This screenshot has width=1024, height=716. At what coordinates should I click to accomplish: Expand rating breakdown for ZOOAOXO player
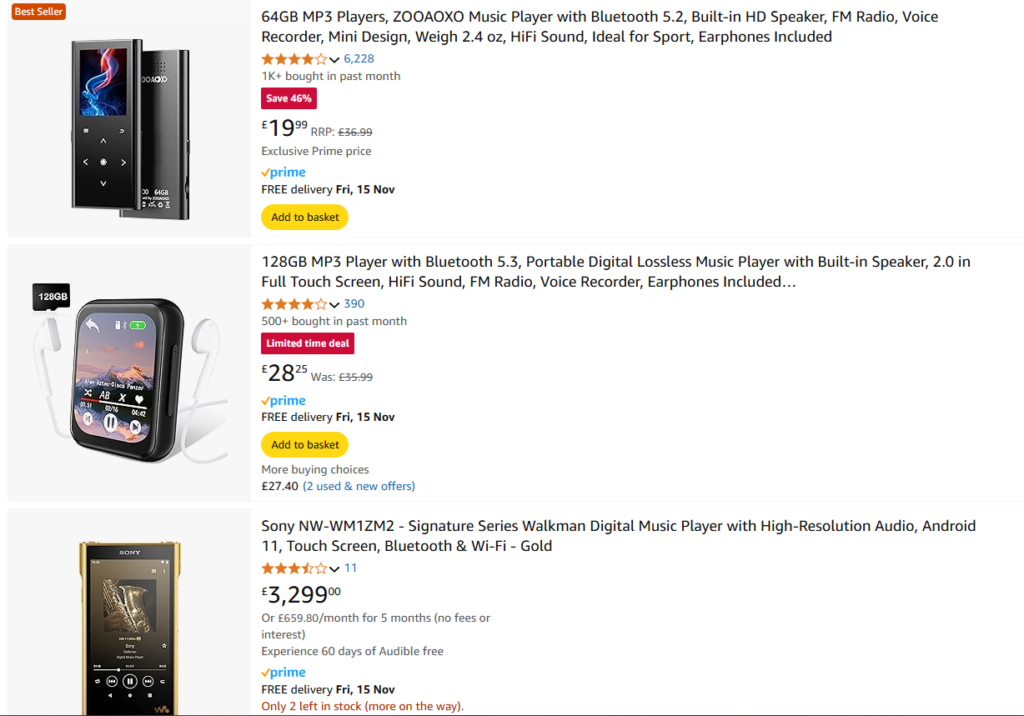coord(334,60)
